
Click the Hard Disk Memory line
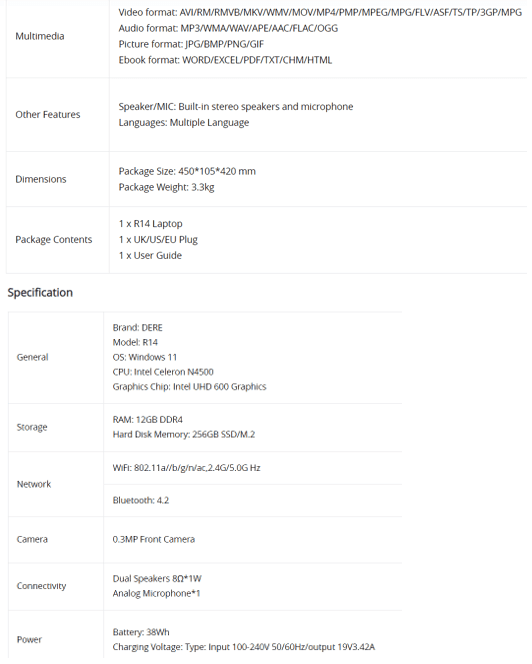tap(184, 434)
